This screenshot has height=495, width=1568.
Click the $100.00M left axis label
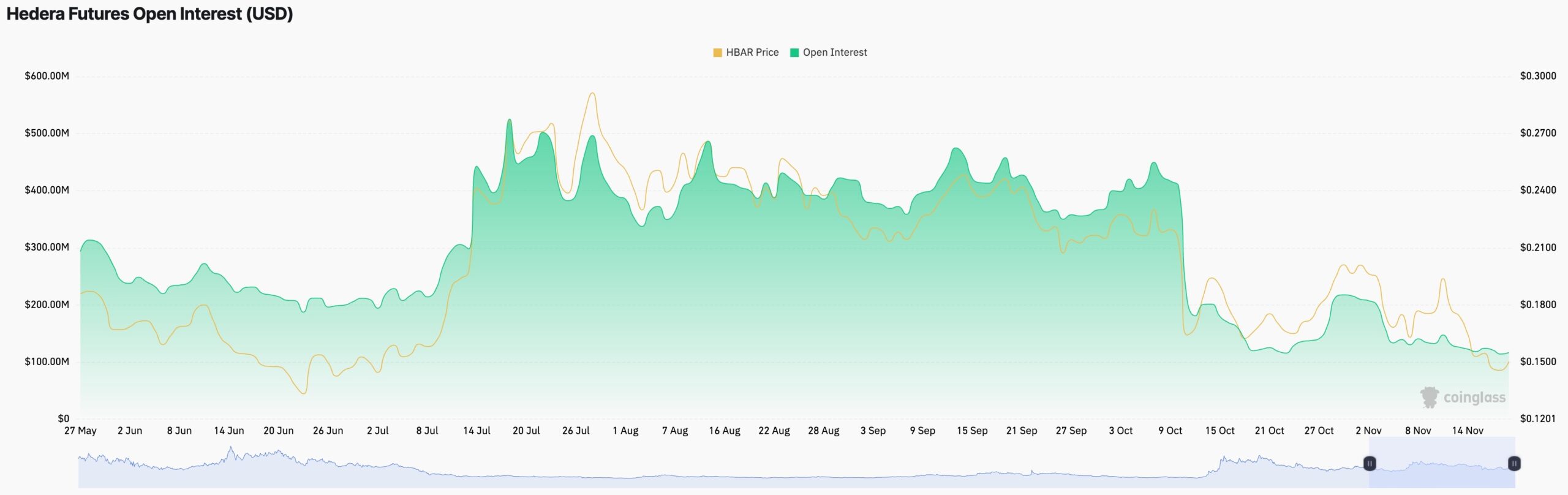pyautogui.click(x=47, y=361)
